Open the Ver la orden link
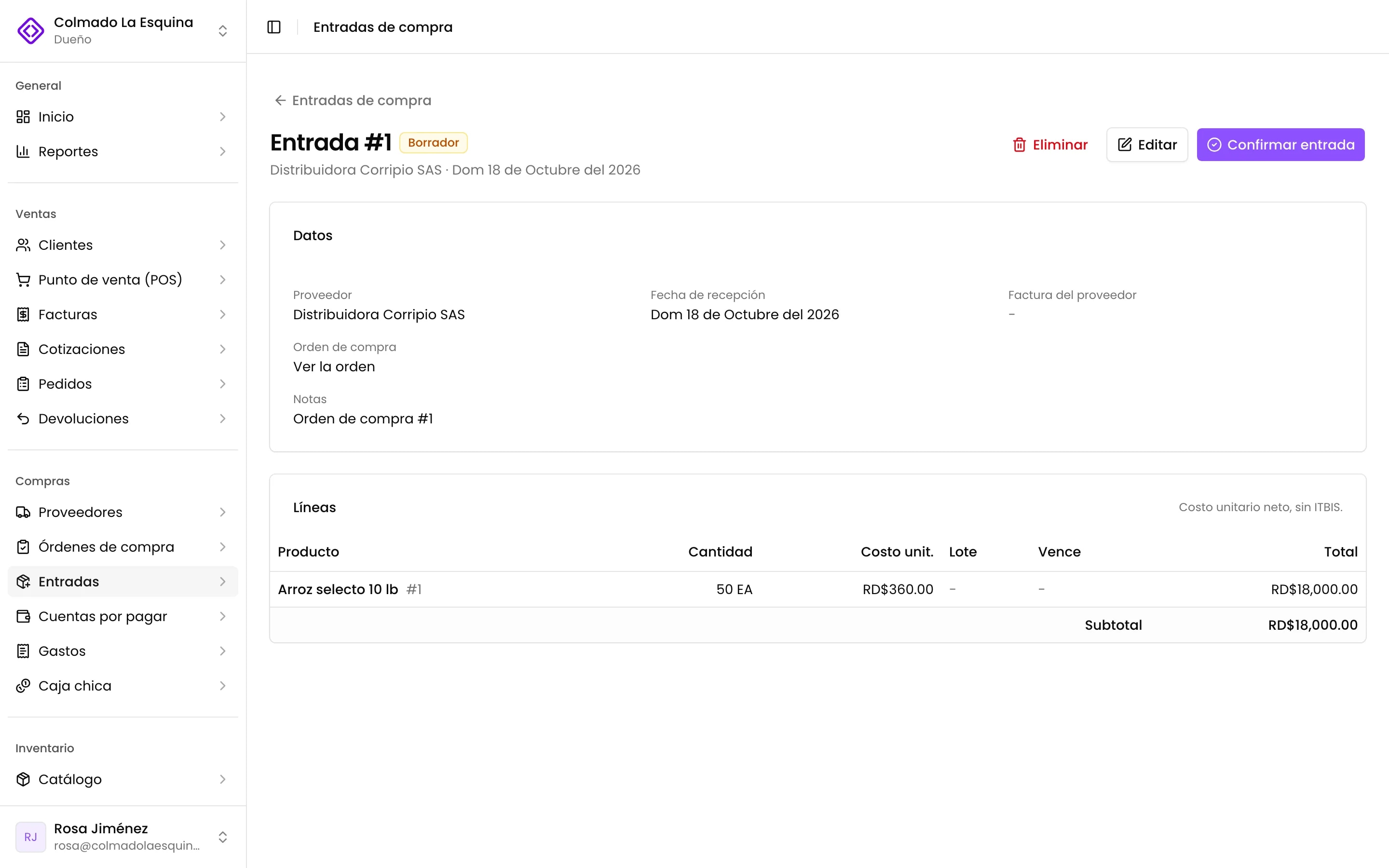This screenshot has height=868, width=1389. 334,367
